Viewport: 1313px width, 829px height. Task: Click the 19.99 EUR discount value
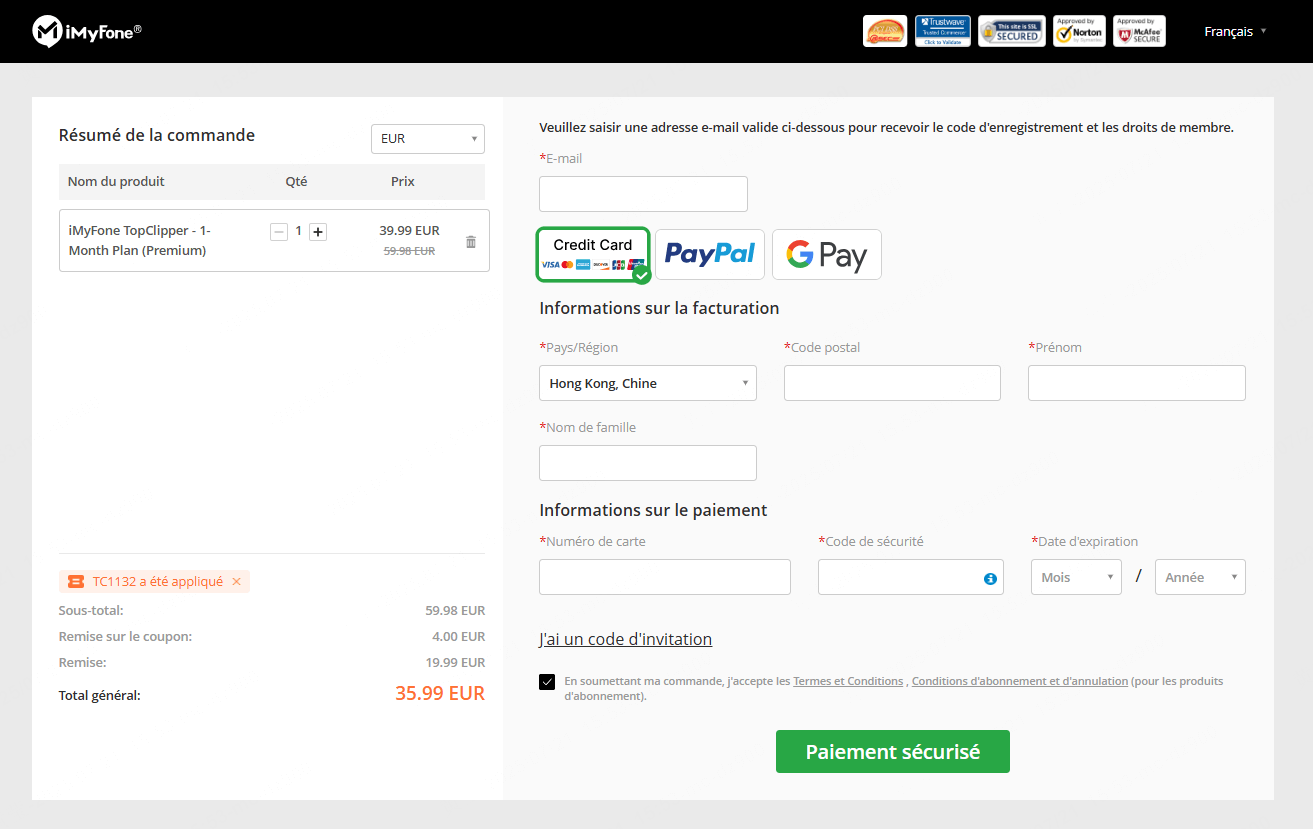(x=455, y=662)
